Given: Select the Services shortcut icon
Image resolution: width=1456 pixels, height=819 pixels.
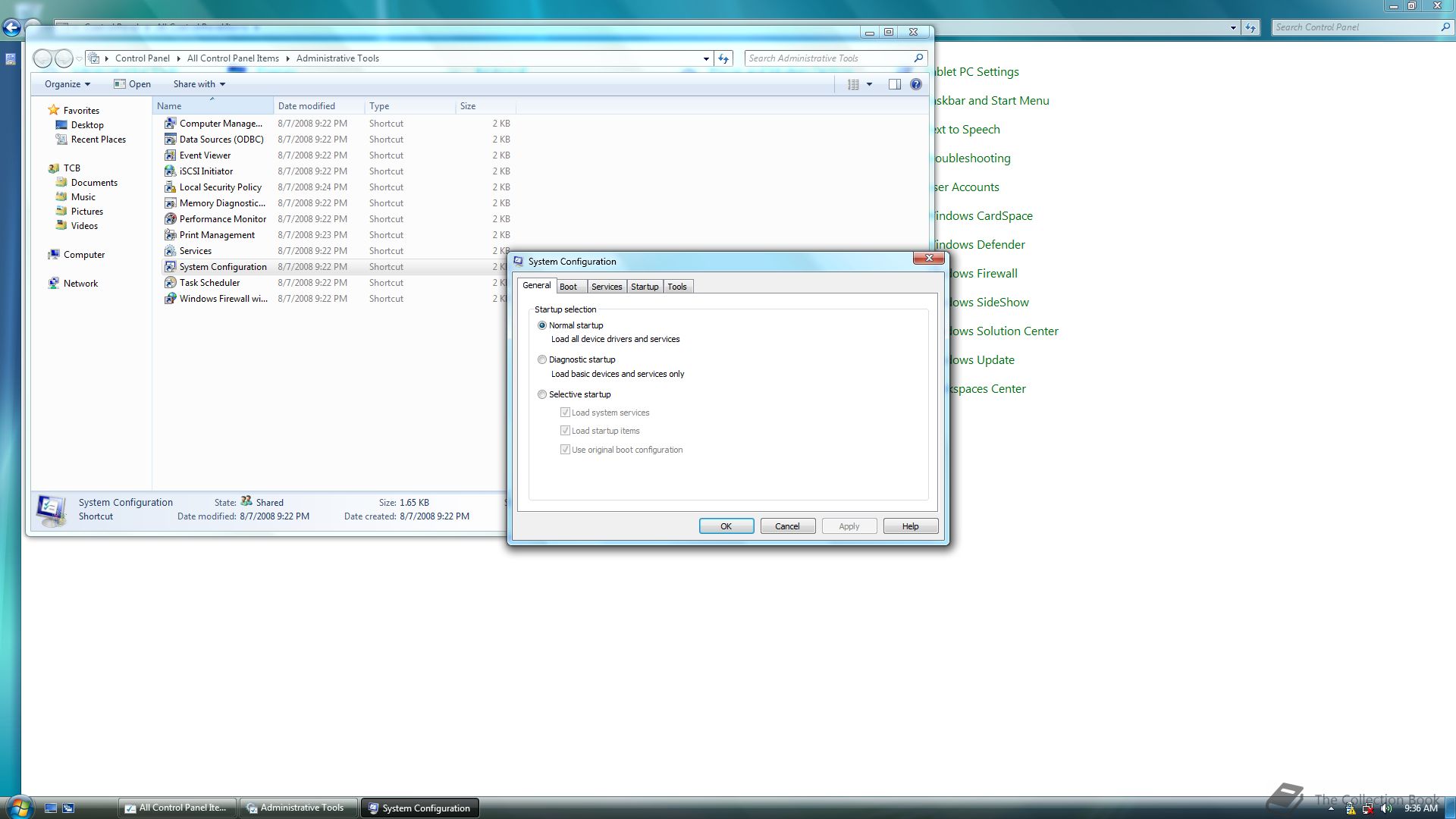Looking at the screenshot, I should (x=171, y=251).
